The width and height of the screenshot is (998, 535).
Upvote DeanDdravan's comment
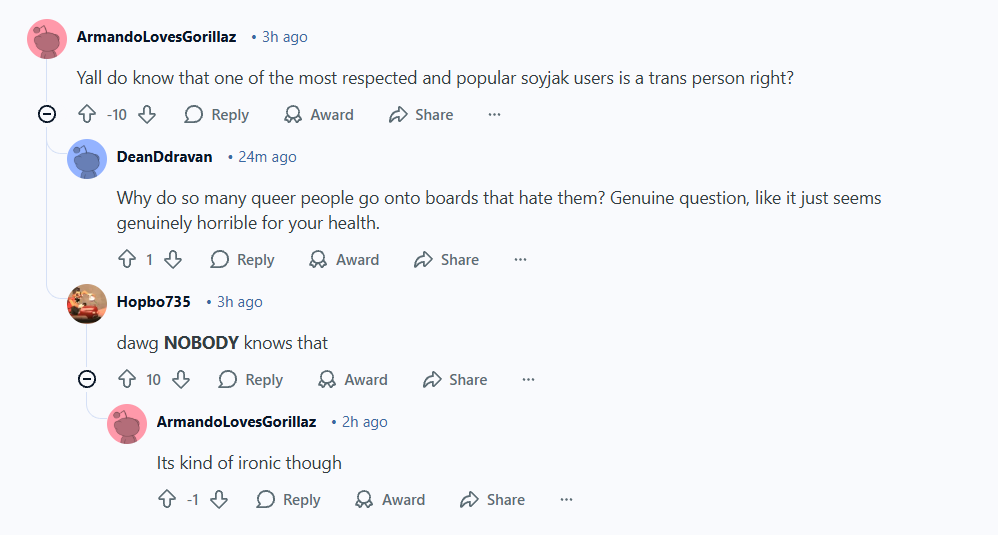[x=127, y=260]
